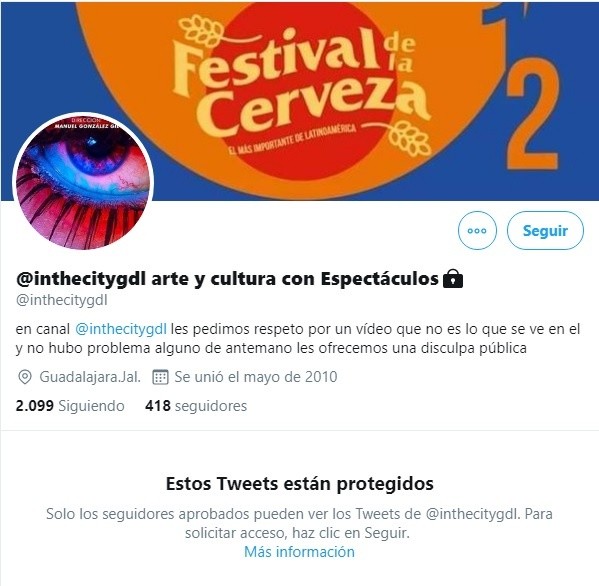Click the bio line mentioning disculpa pública
The height and width of the screenshot is (586, 599).
tap(271, 348)
